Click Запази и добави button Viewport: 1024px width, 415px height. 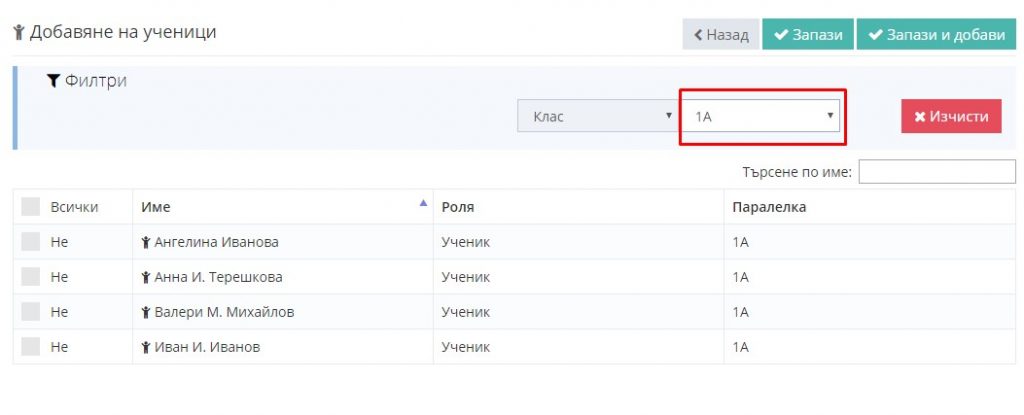point(936,35)
